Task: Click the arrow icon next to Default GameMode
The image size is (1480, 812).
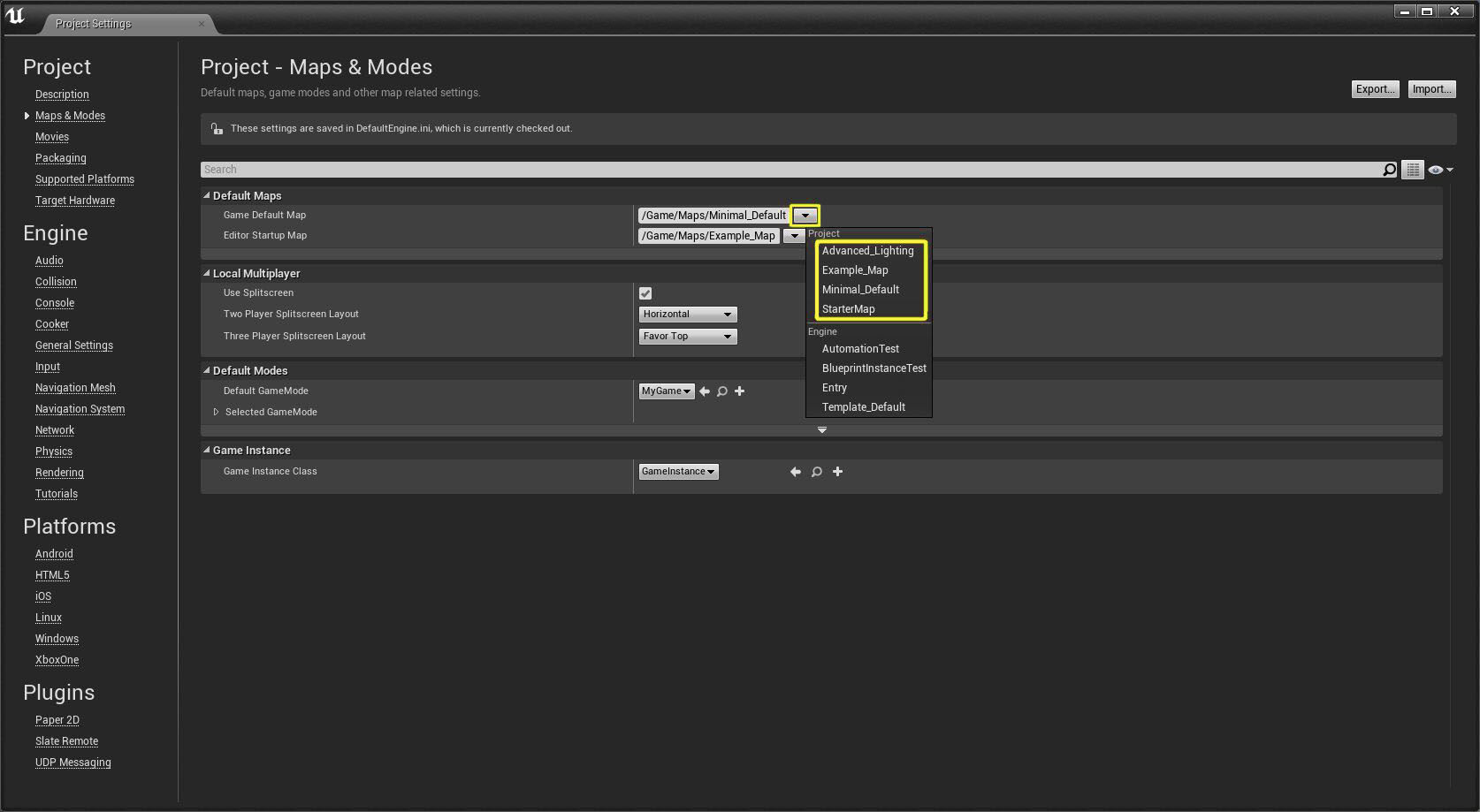Action: (x=705, y=391)
